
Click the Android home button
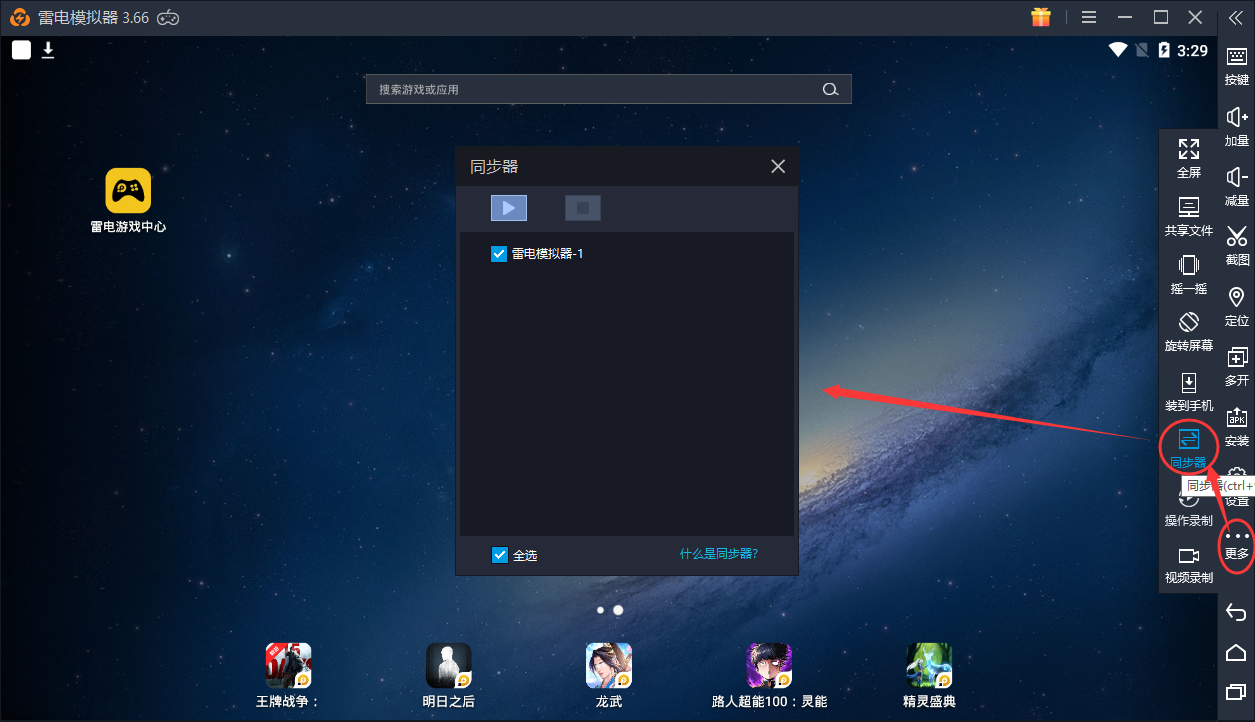(x=1236, y=652)
